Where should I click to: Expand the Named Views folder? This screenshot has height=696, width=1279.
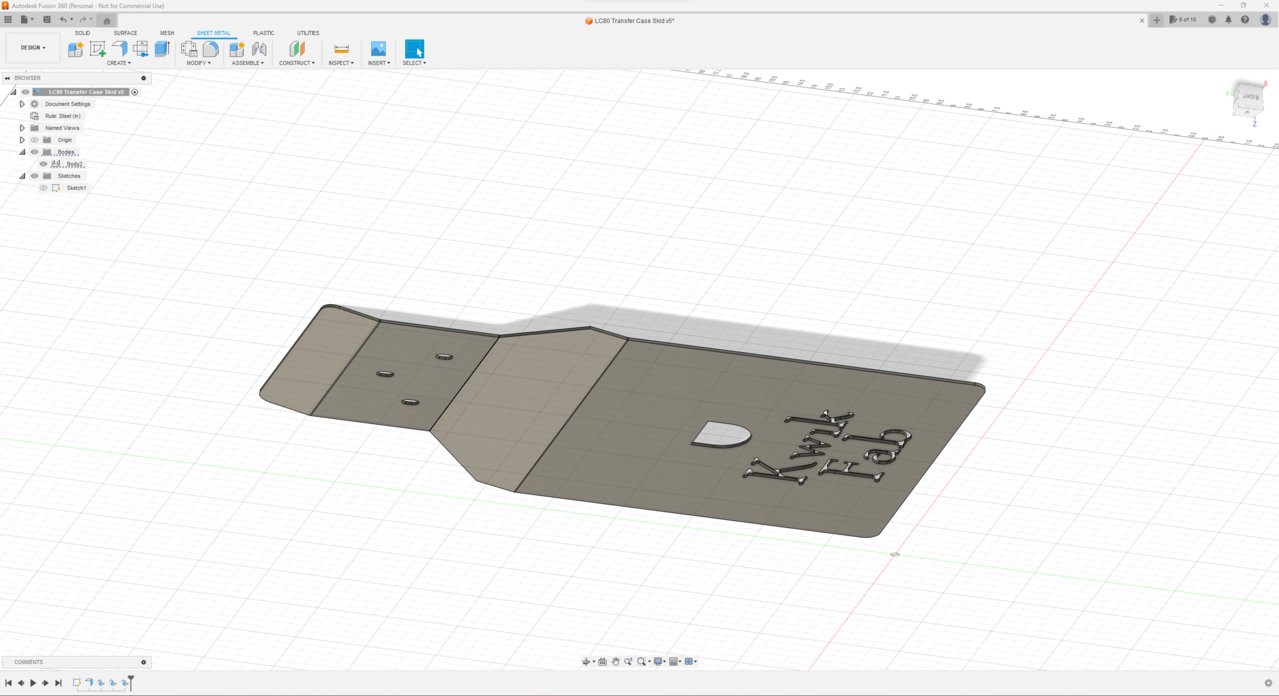(22, 128)
